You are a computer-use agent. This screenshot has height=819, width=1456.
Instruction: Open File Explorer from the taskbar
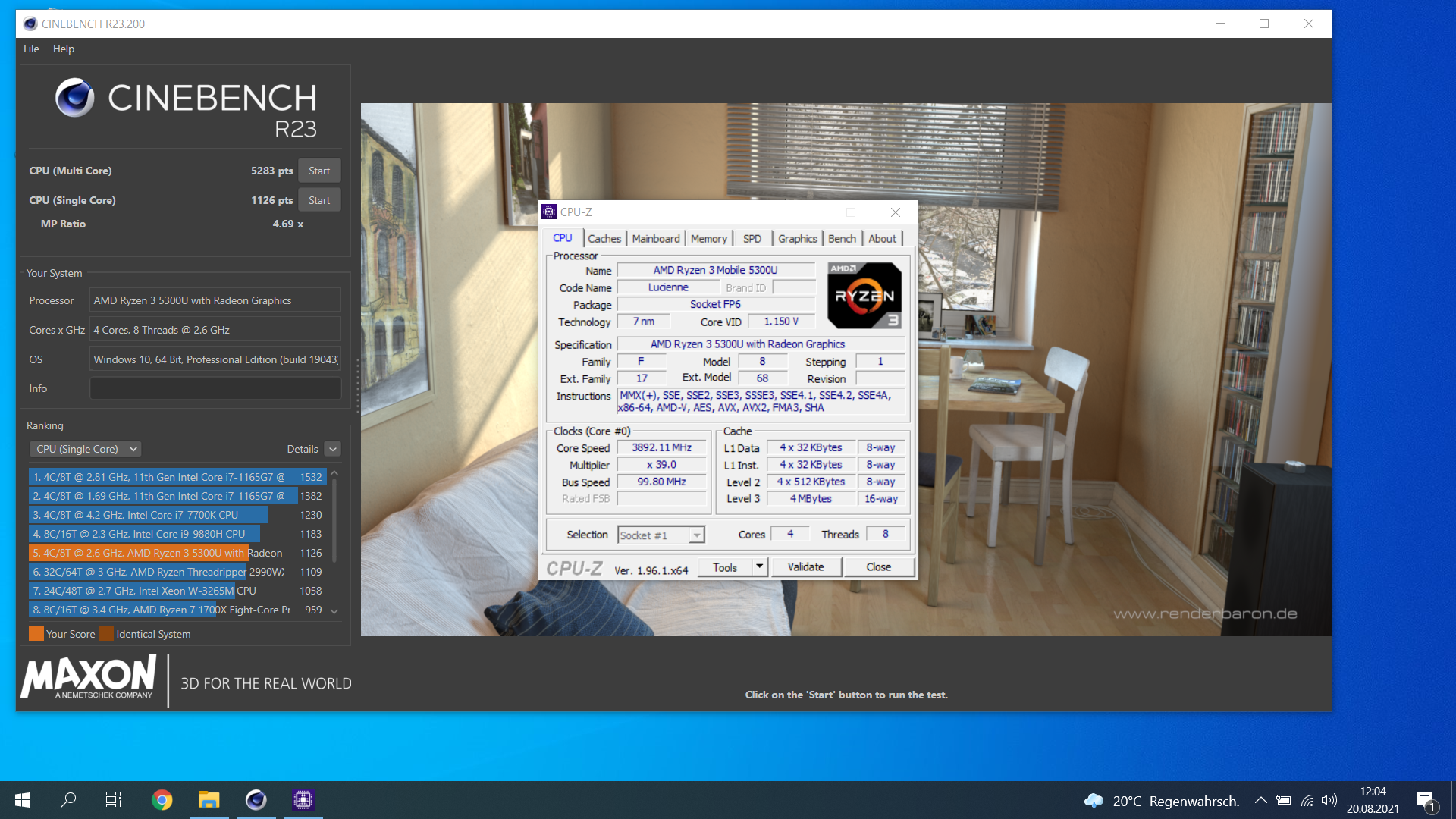209,800
